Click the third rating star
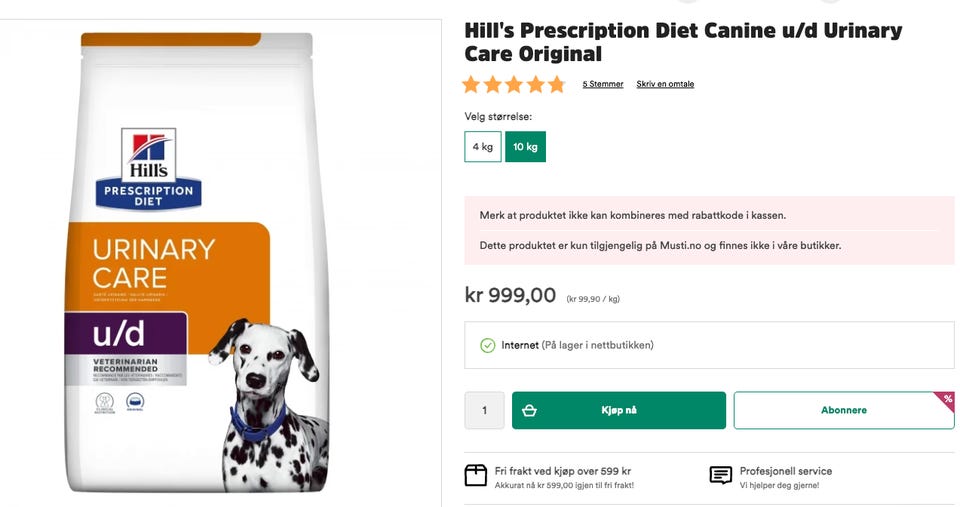 click(x=514, y=85)
